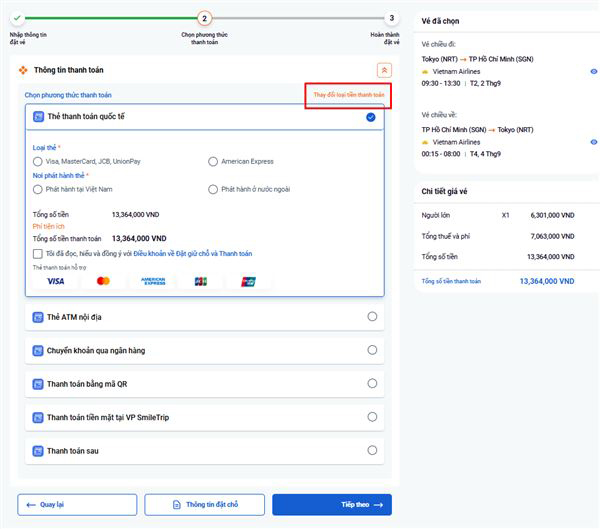View outbound flight details eye icon
The image size is (600, 529).
point(593,72)
